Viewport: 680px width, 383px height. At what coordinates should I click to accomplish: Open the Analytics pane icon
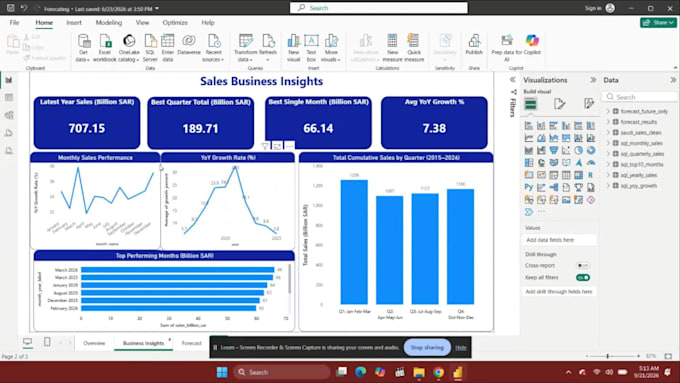589,104
